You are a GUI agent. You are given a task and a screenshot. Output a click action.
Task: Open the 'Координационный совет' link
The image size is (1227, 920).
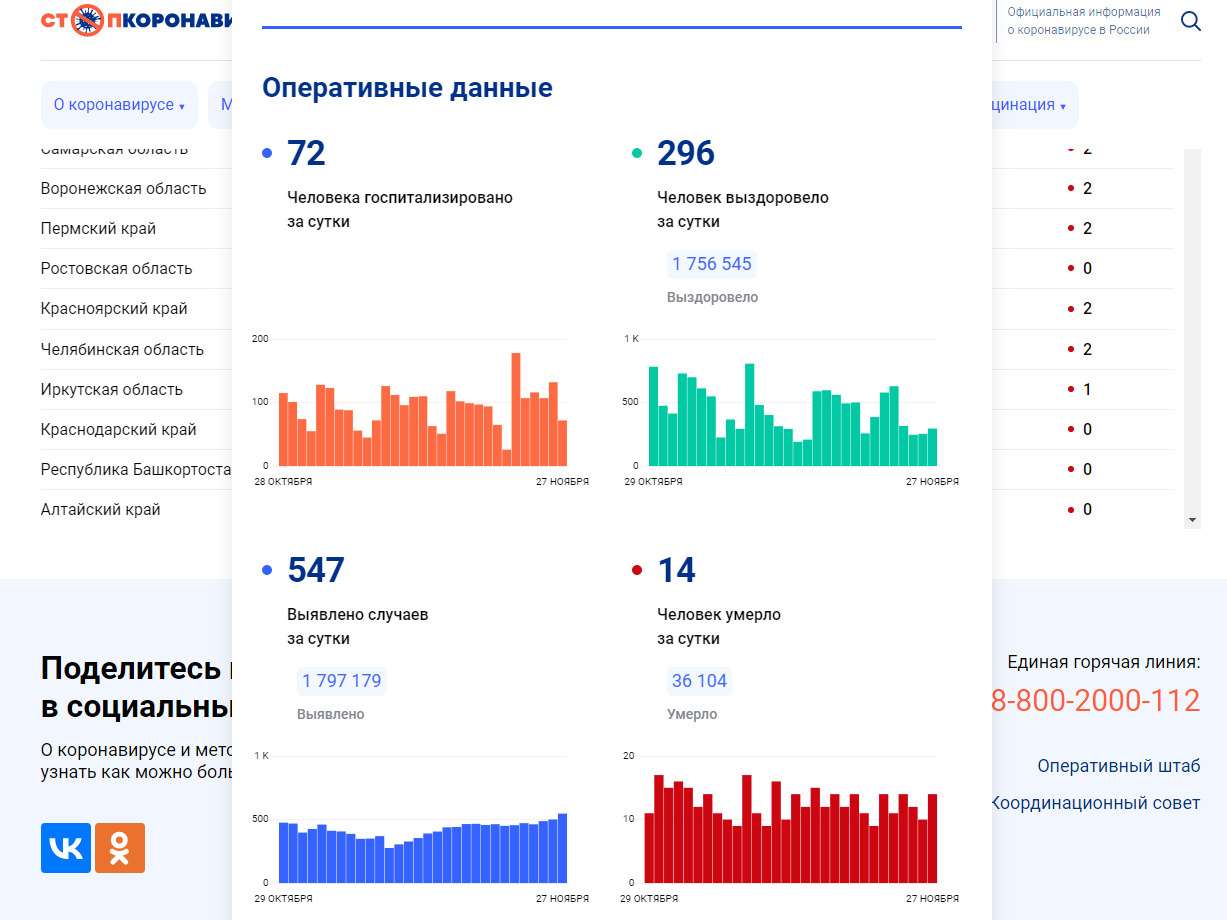point(1096,803)
